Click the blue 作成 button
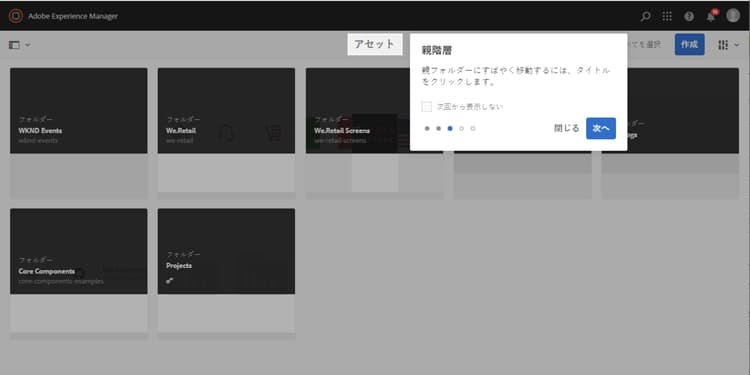The height and width of the screenshot is (375, 750). 689,44
